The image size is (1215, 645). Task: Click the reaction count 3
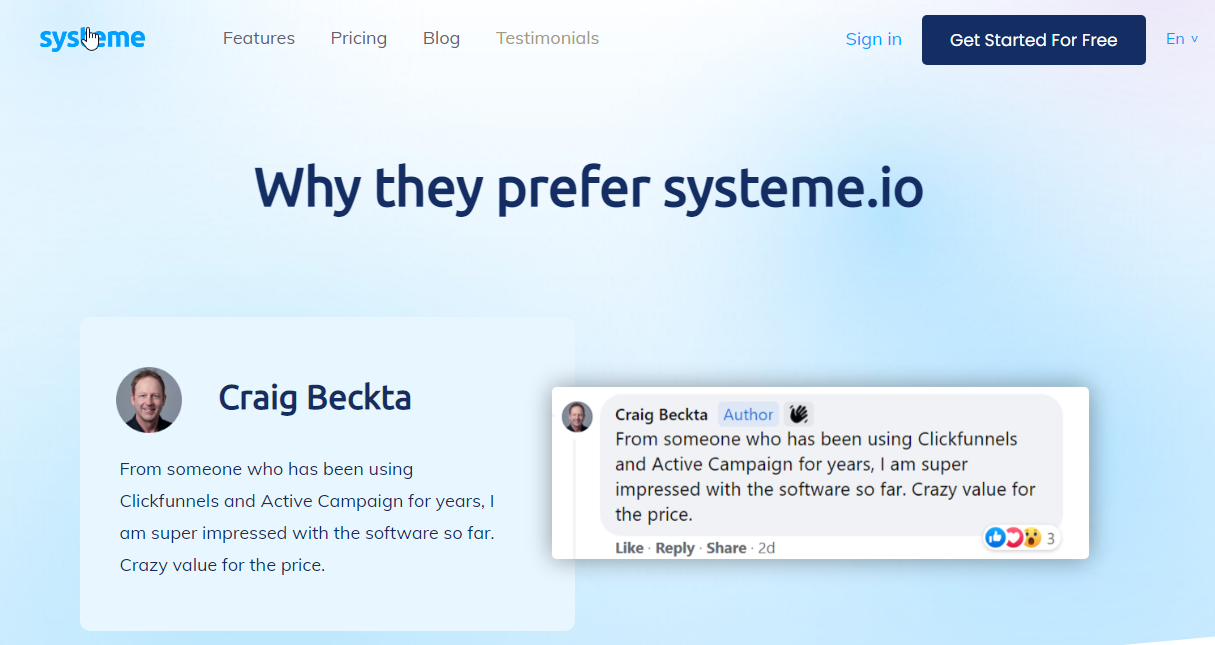[1051, 539]
